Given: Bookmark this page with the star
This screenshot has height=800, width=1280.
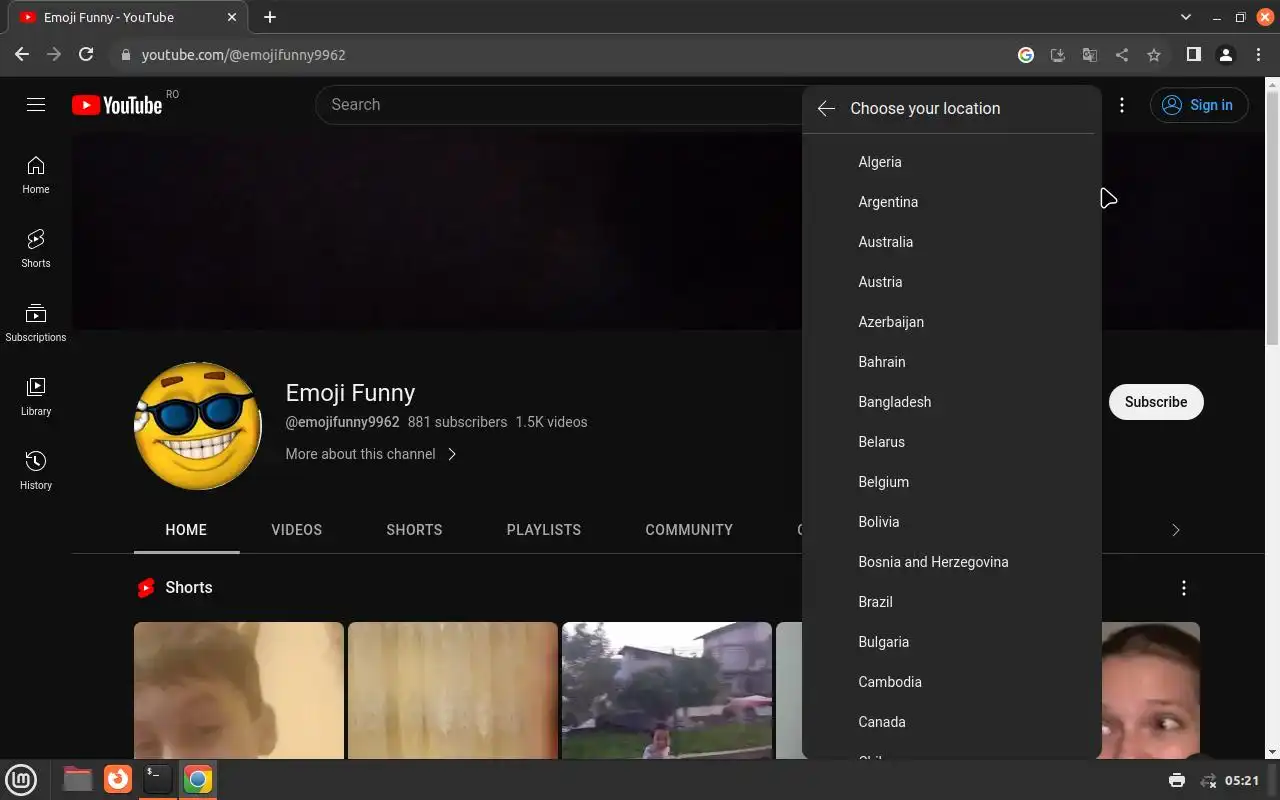Looking at the screenshot, I should click(x=1154, y=55).
